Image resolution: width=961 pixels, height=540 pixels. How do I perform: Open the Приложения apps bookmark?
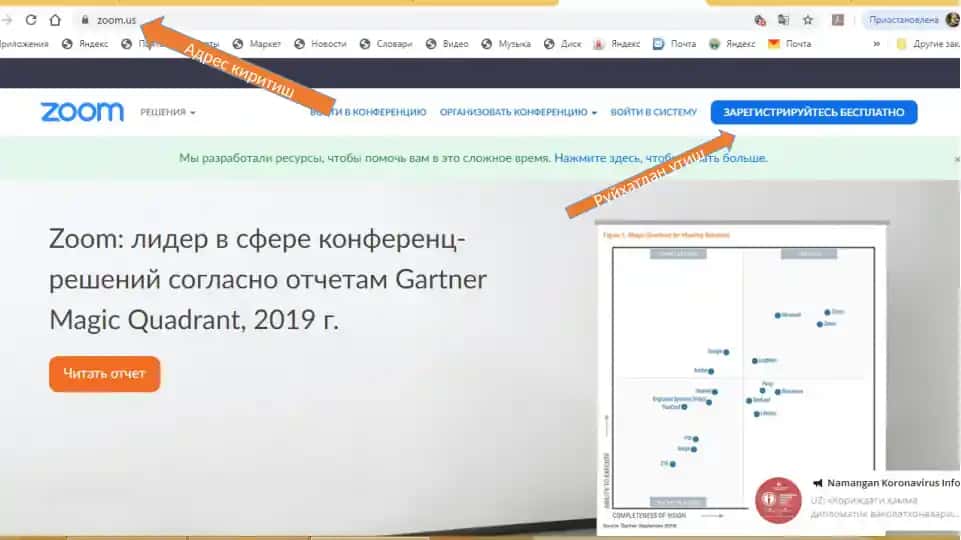point(23,44)
